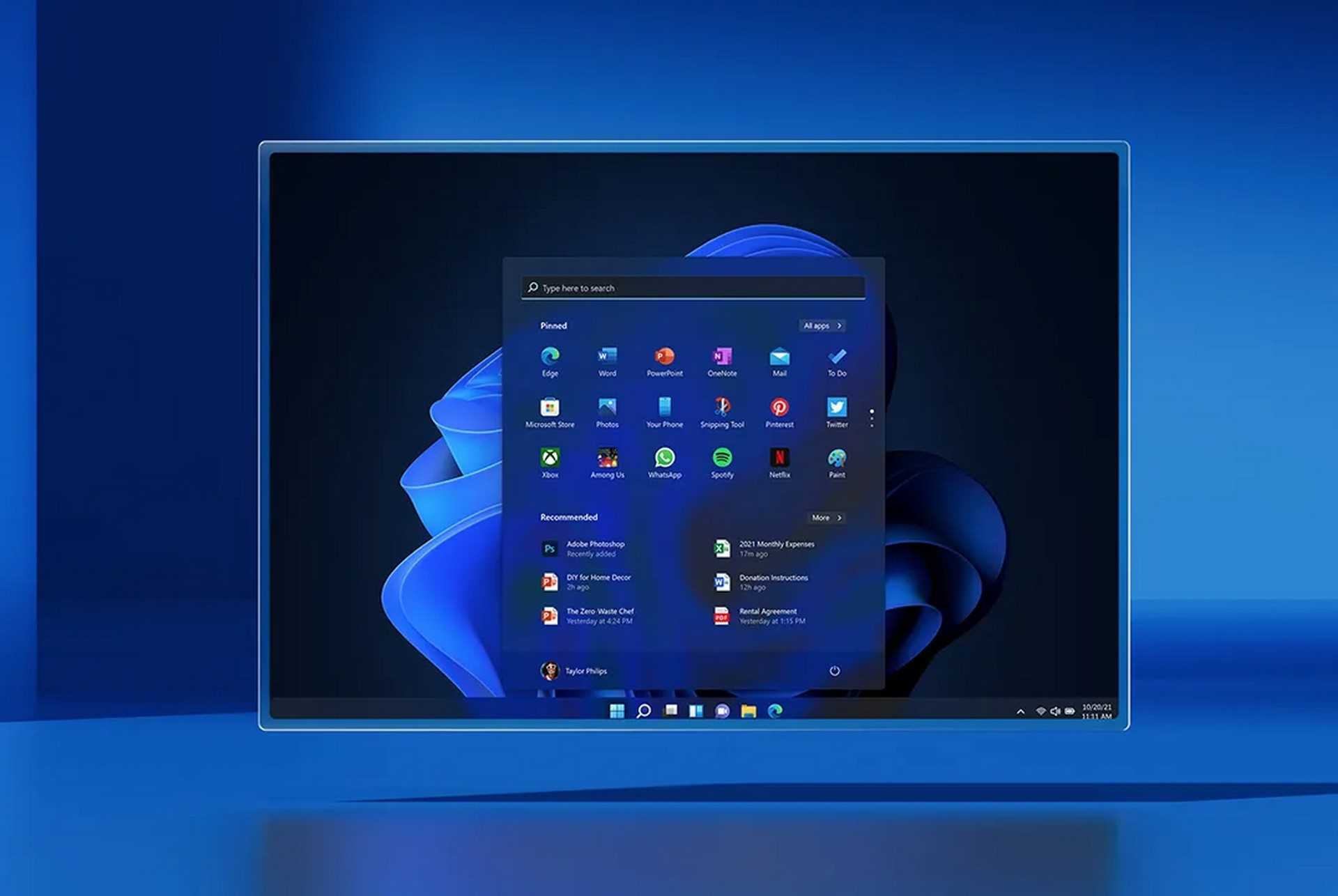Viewport: 1338px width, 896px height.
Task: Open the Paint app
Action: [x=837, y=463]
